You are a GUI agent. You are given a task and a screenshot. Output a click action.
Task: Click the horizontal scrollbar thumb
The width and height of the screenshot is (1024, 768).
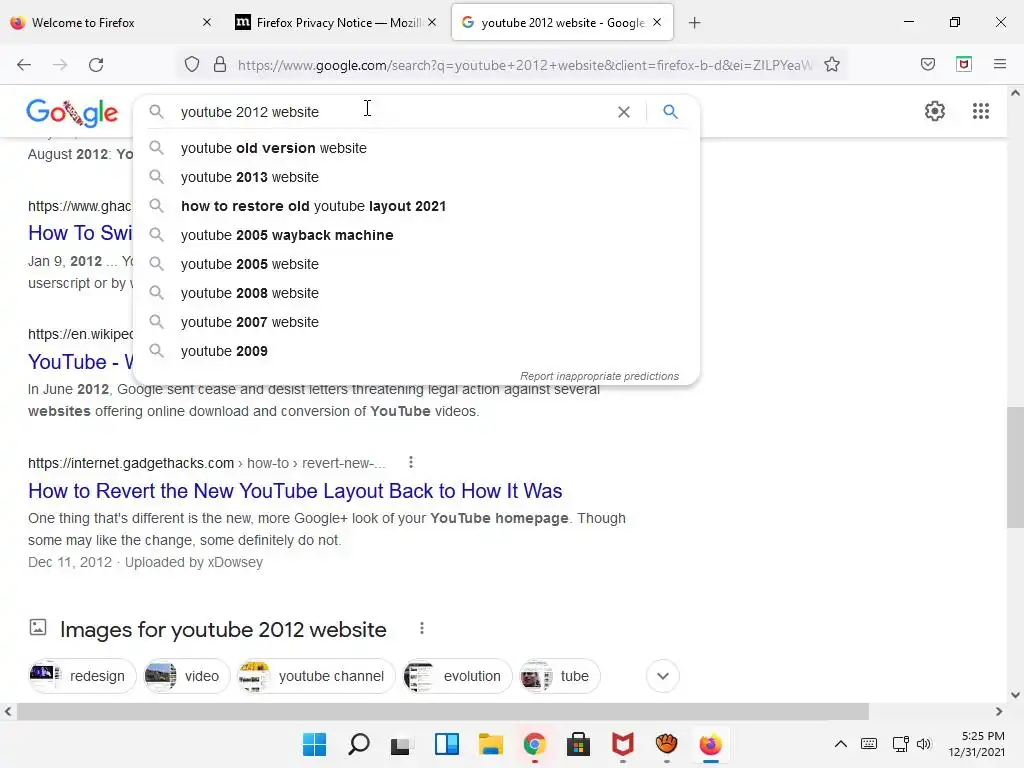point(443,711)
